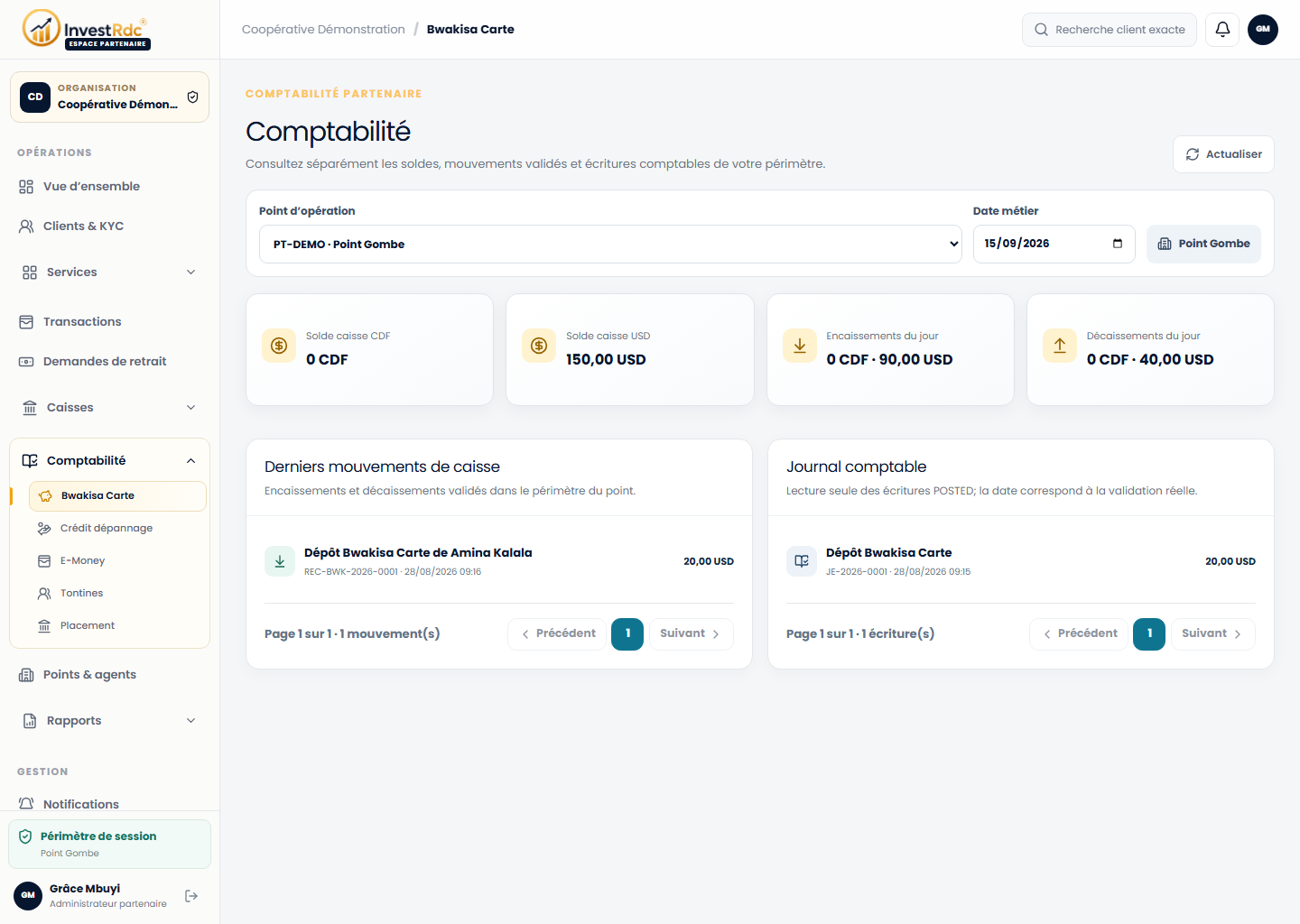Click Suivant under Derniers mouvements
Screen dimensions: 1300x924
pyautogui.click(x=691, y=634)
